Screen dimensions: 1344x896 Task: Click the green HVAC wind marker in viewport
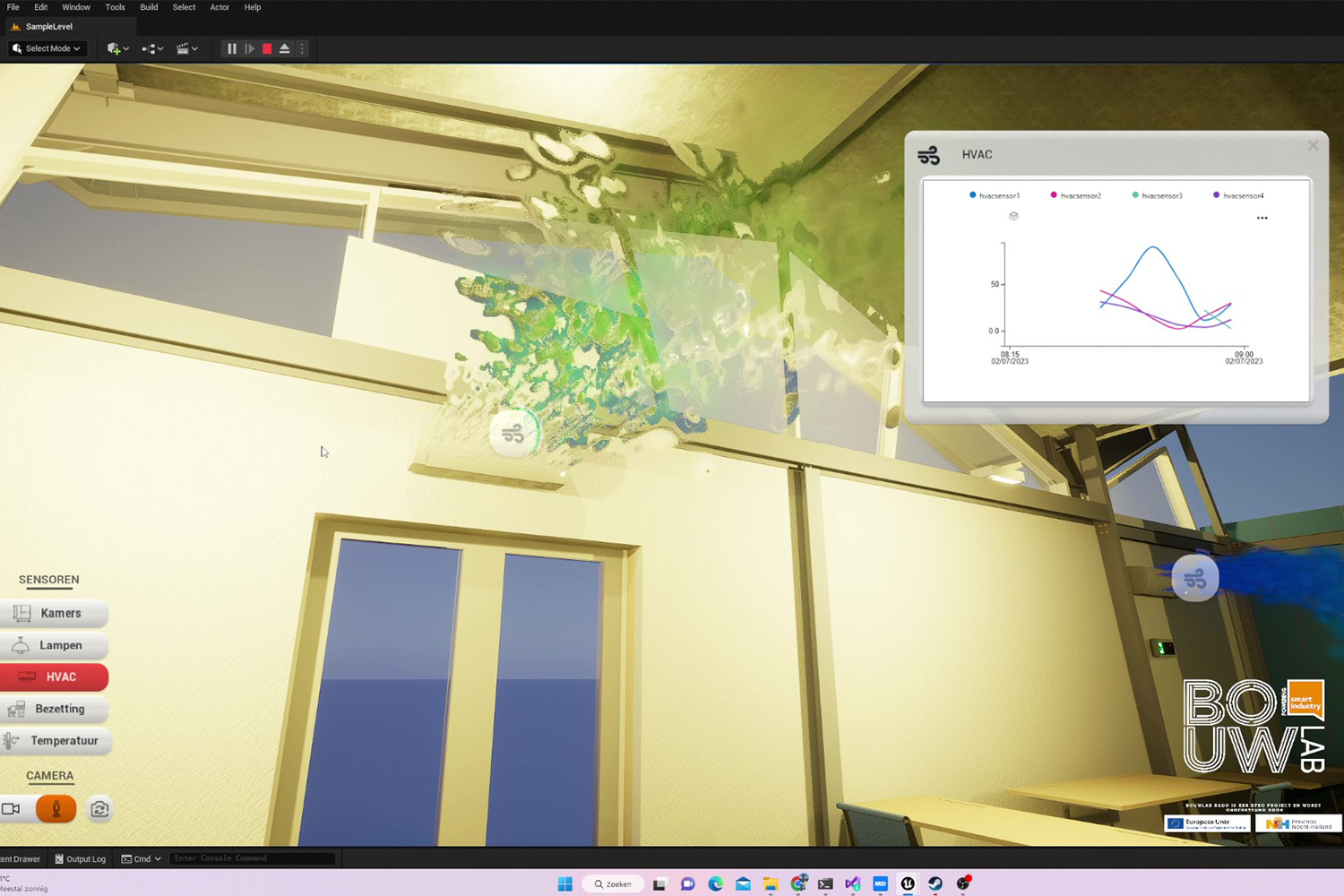(513, 435)
